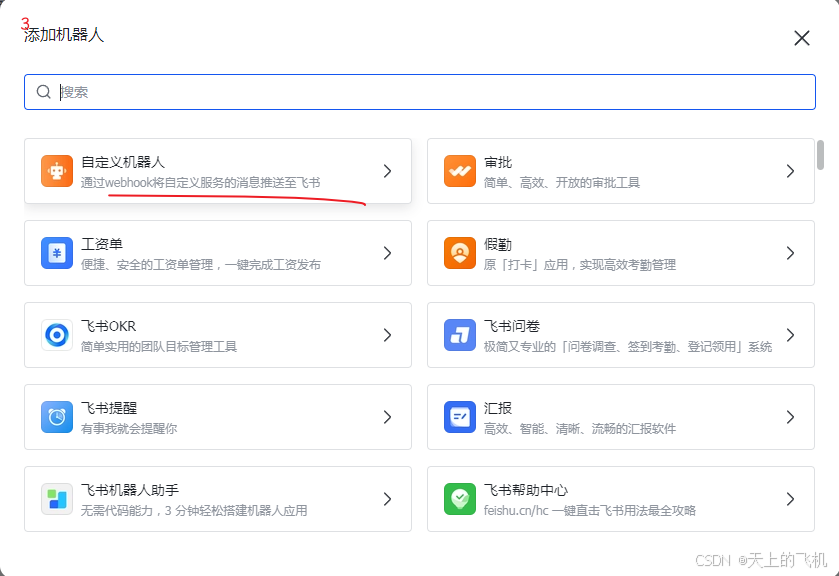839x576 pixels.
Task: Expand the 飞书帮助中心 chevron arrow
Action: pos(790,499)
